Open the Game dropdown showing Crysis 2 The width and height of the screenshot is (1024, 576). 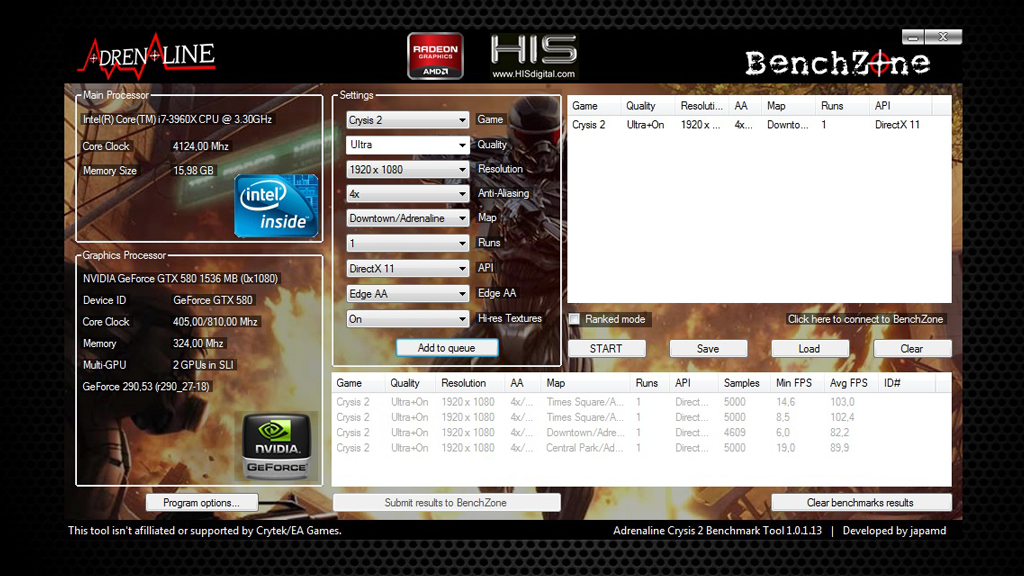pos(407,120)
